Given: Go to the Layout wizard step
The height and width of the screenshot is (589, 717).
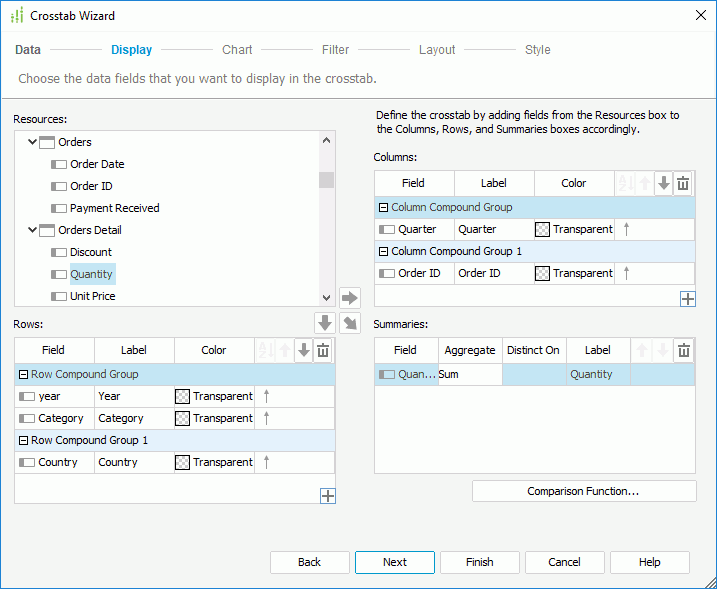Looking at the screenshot, I should click(x=437, y=49).
